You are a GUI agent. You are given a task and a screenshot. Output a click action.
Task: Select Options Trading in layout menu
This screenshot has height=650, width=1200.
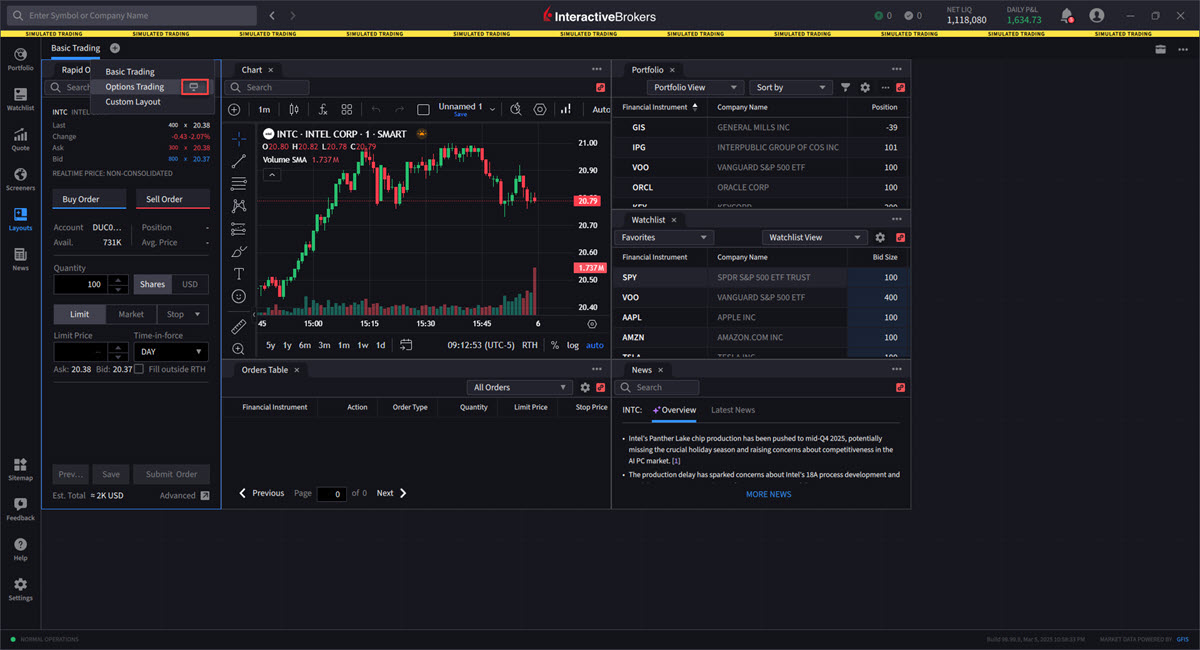pos(135,87)
